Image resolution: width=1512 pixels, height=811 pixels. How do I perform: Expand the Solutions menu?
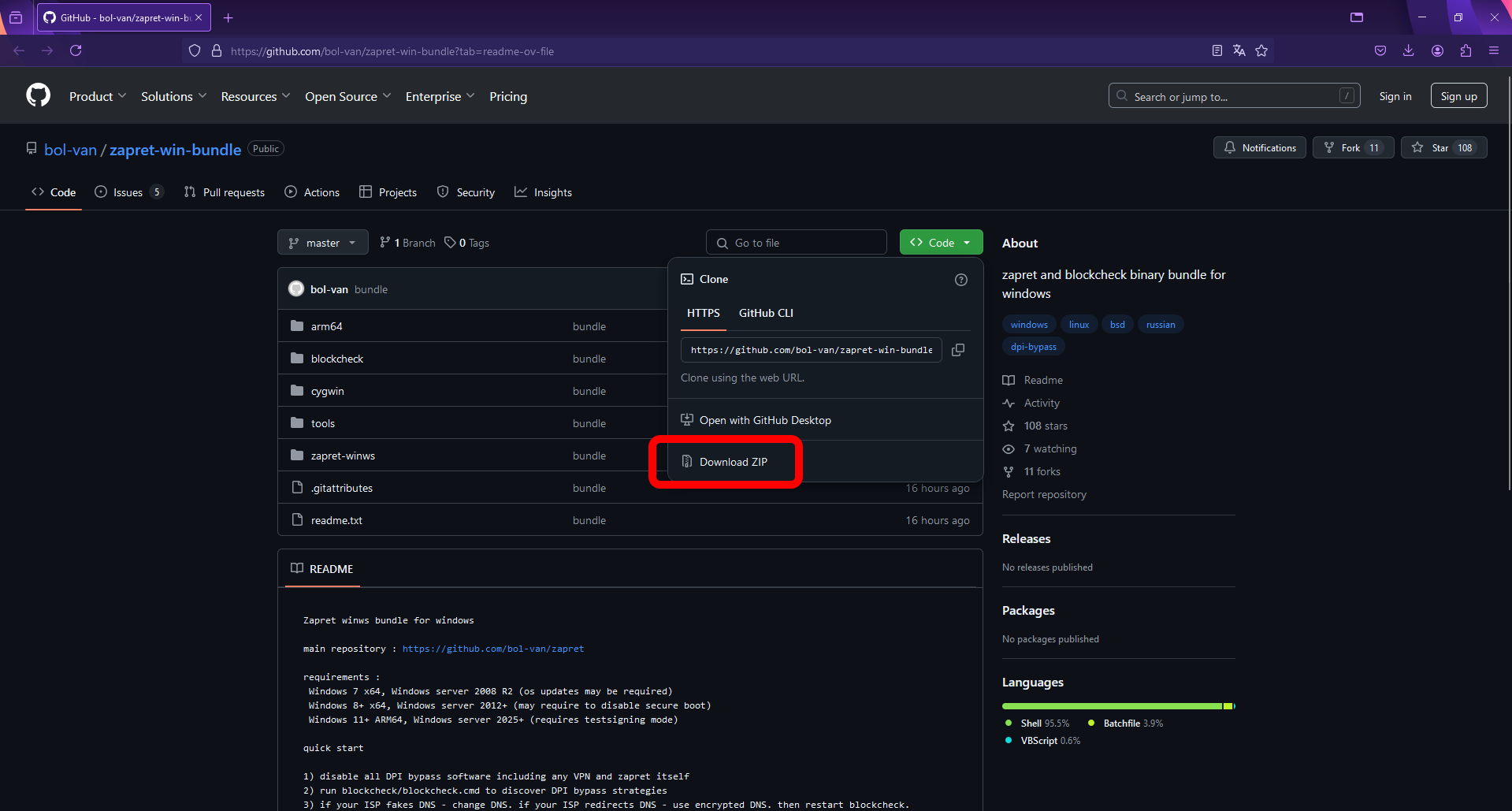point(174,96)
